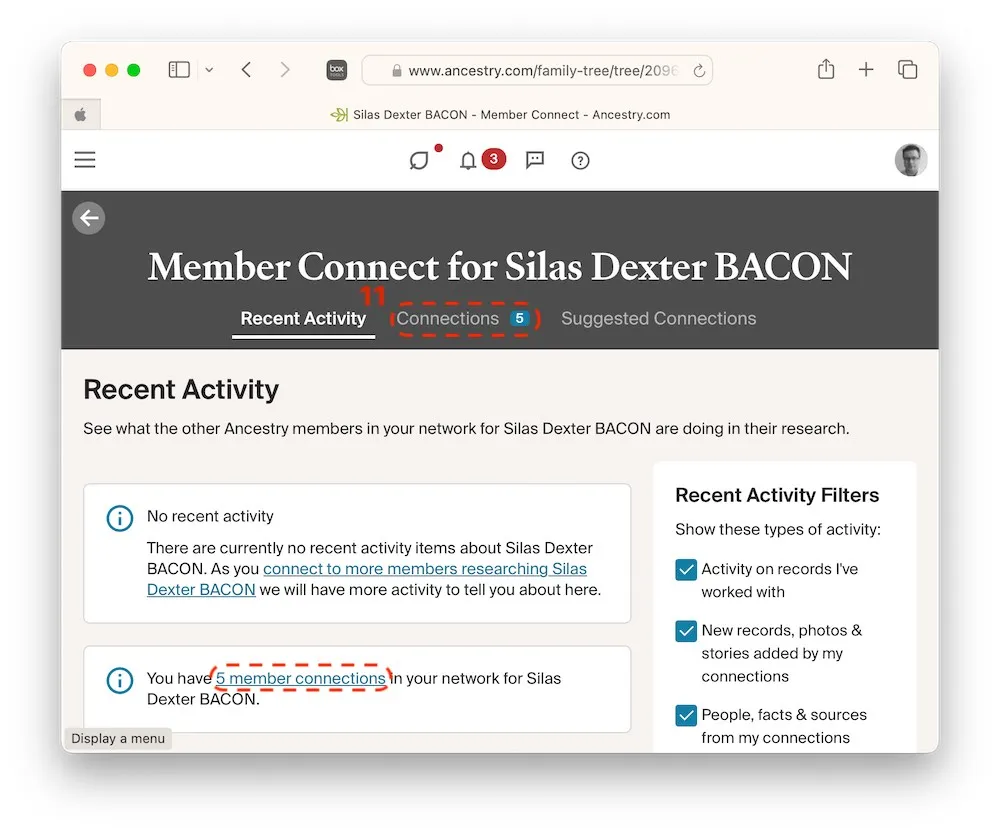Open the sidebar options chevron dropdown
Viewport: 1000px width, 834px height.
point(209,70)
